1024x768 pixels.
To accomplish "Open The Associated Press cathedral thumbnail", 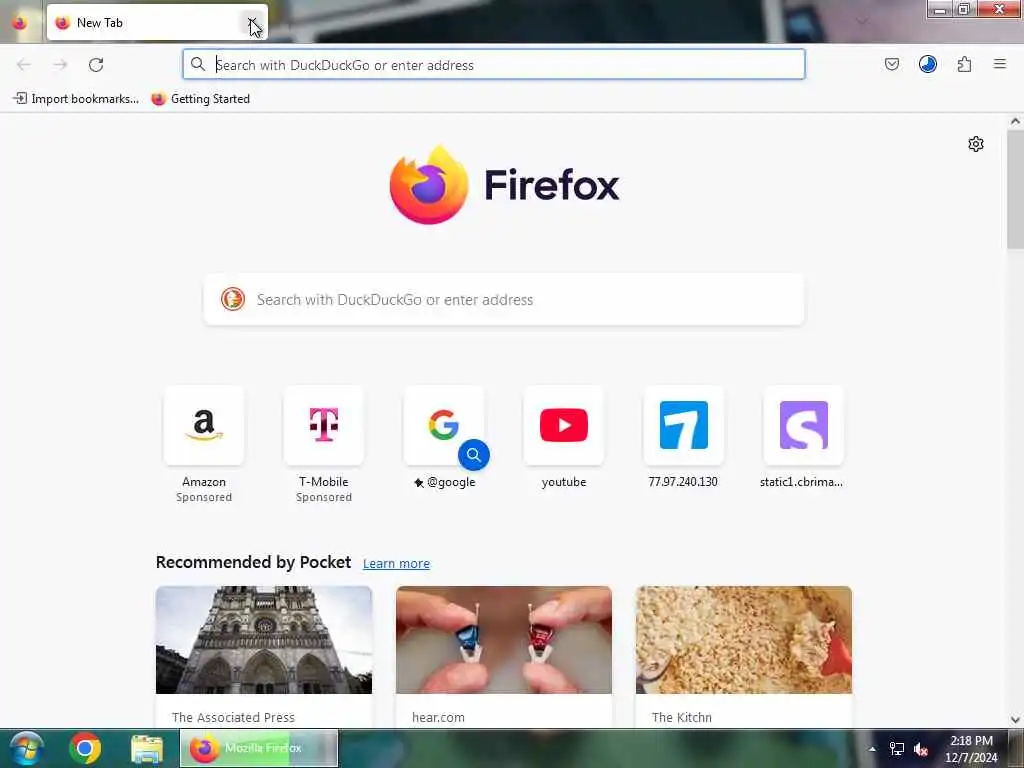I will click(x=264, y=639).
